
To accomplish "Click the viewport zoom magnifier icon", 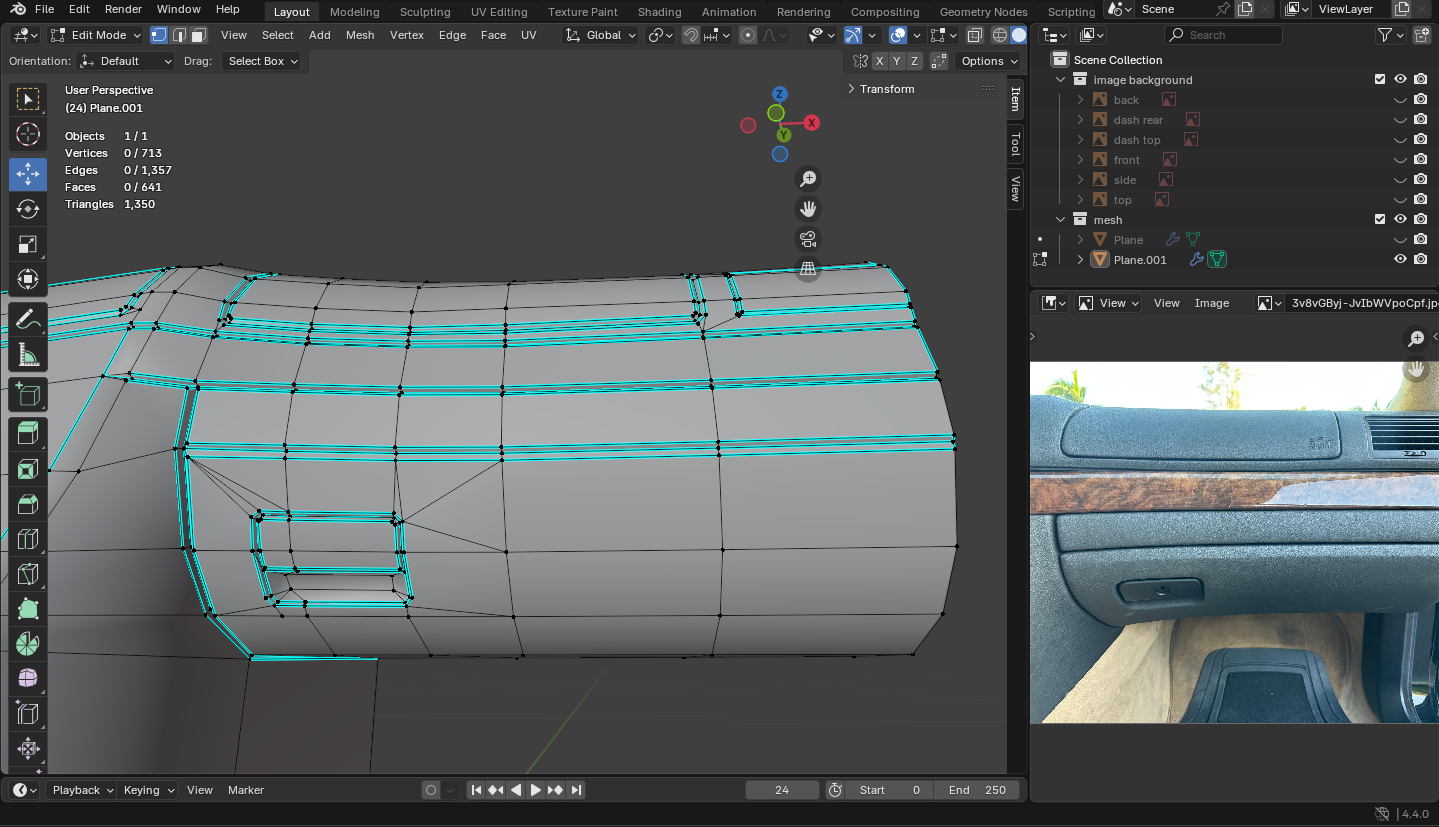I will pos(808,179).
